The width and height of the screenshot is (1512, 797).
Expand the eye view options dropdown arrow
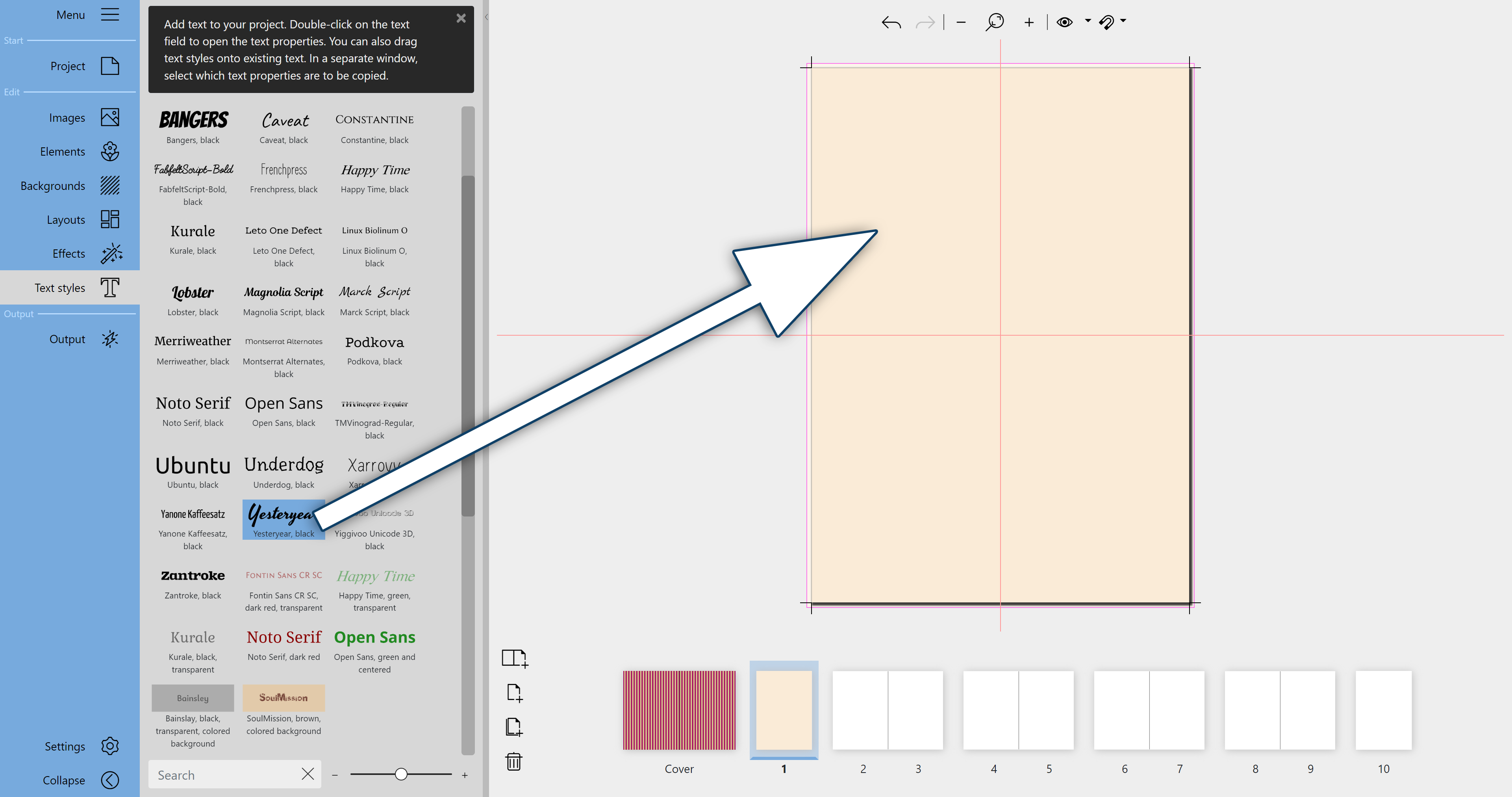point(1088,20)
